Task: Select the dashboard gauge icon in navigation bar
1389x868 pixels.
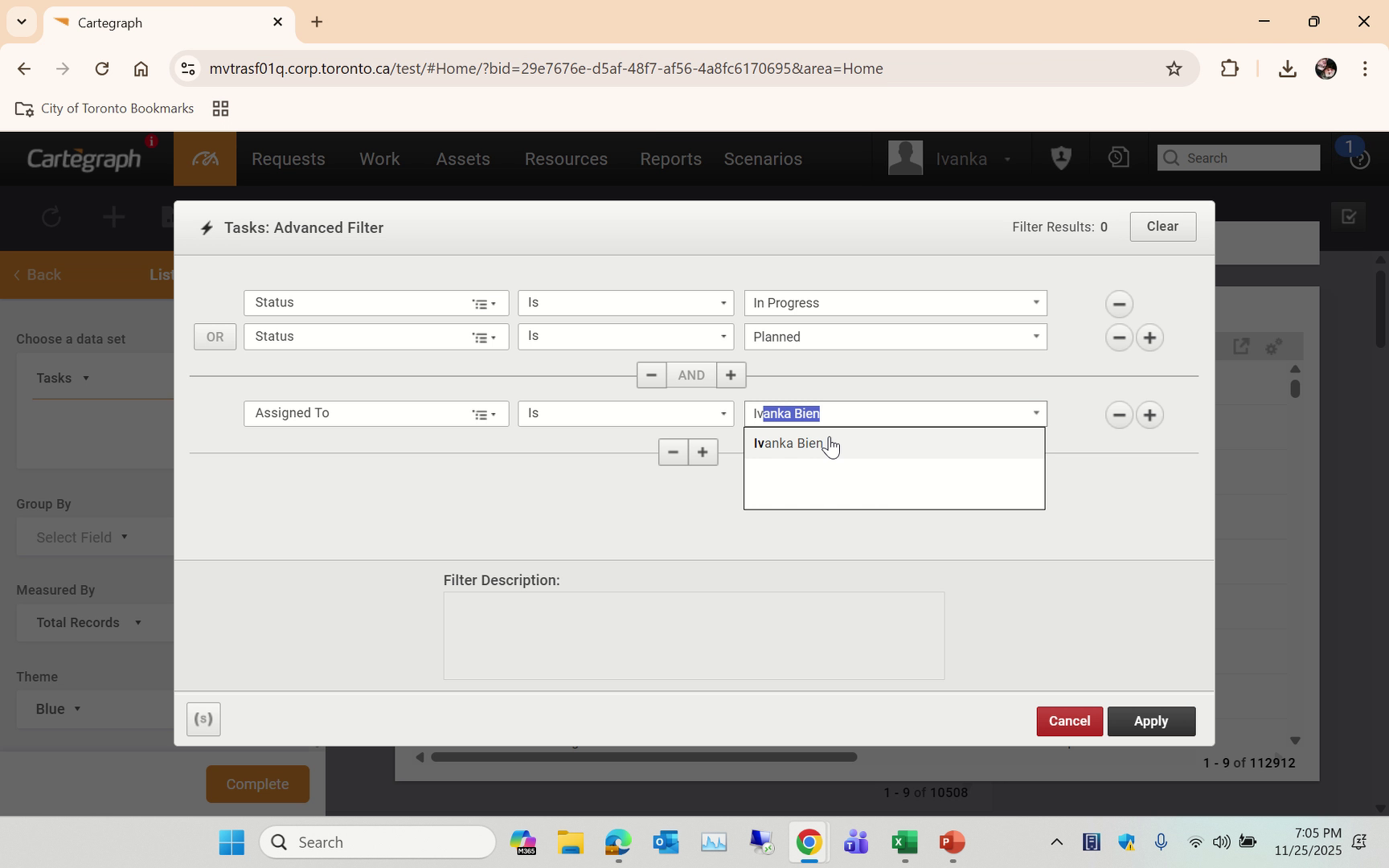Action: (204, 158)
